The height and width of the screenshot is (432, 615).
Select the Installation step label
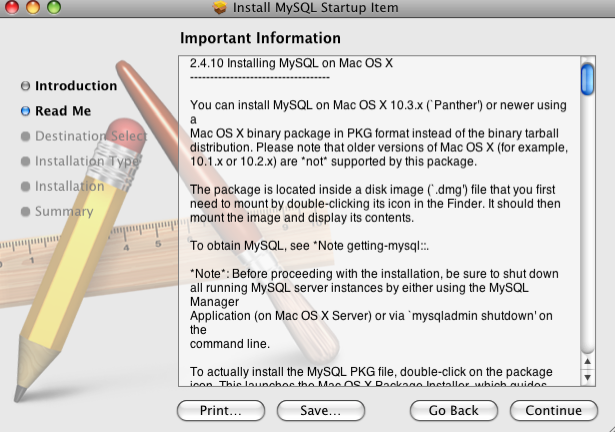point(69,186)
